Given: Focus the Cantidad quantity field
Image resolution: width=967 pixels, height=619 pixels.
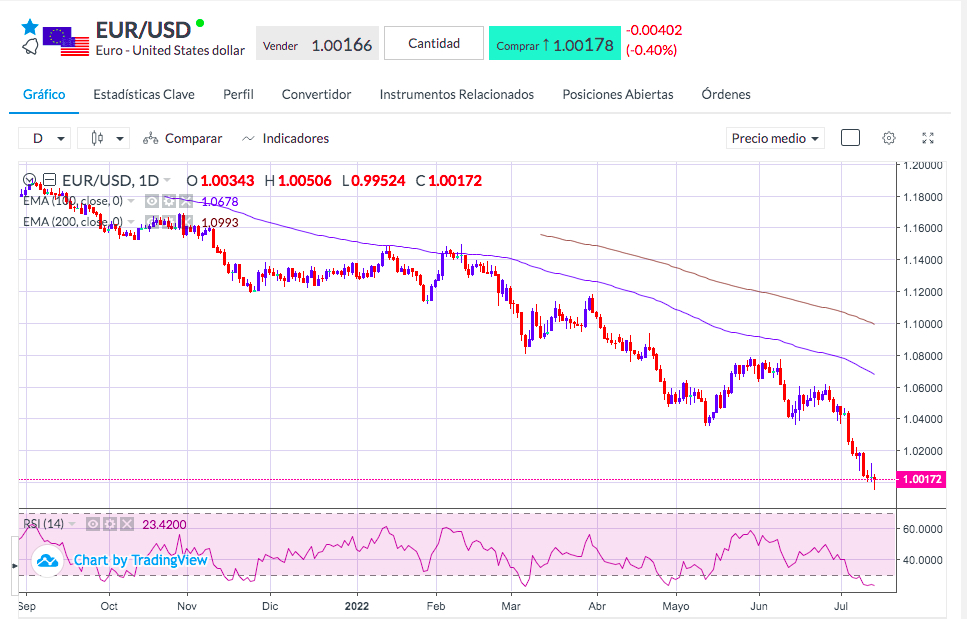Looking at the screenshot, I should pos(434,43).
